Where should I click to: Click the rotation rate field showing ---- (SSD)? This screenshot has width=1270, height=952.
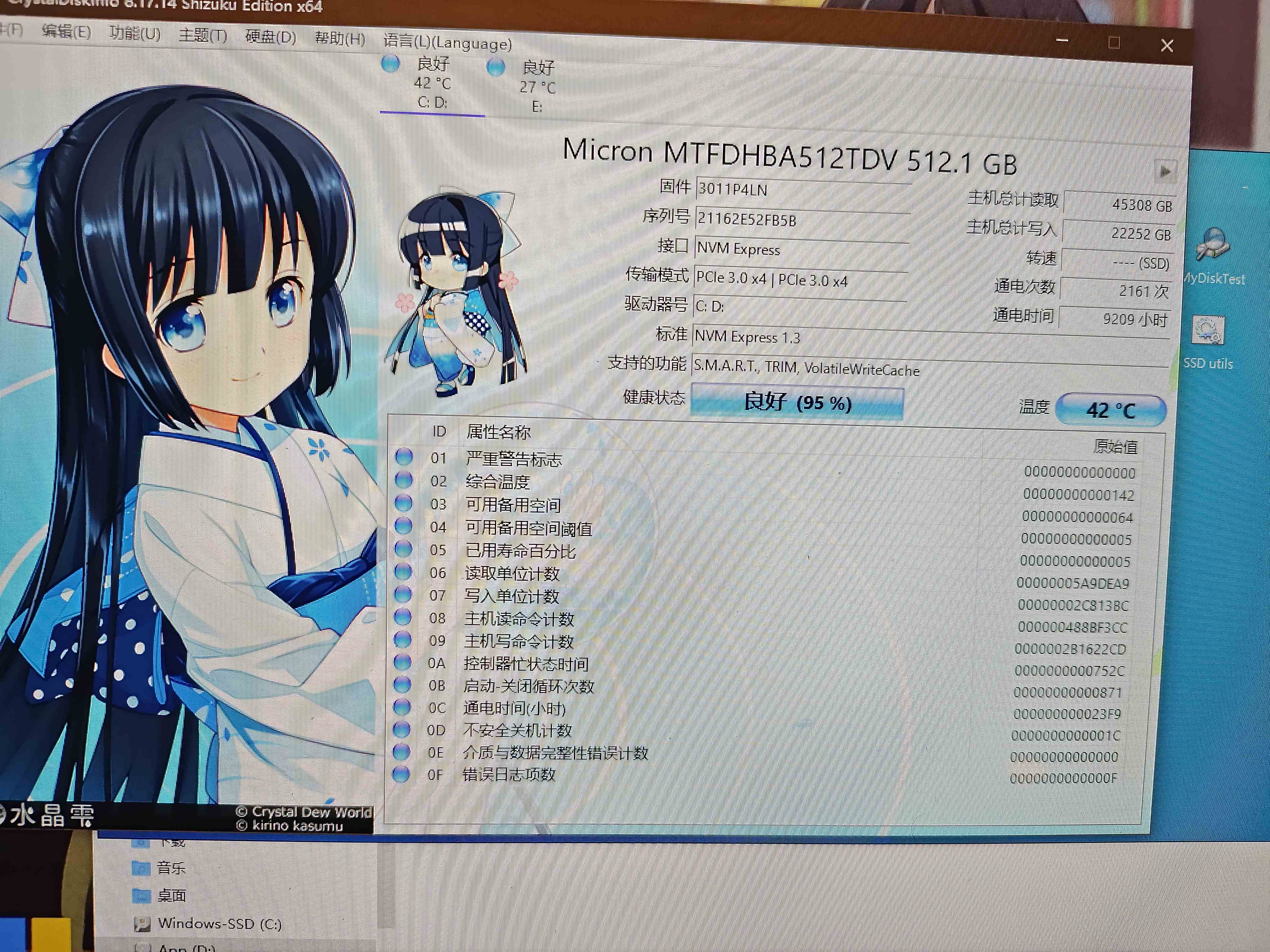tap(1117, 263)
